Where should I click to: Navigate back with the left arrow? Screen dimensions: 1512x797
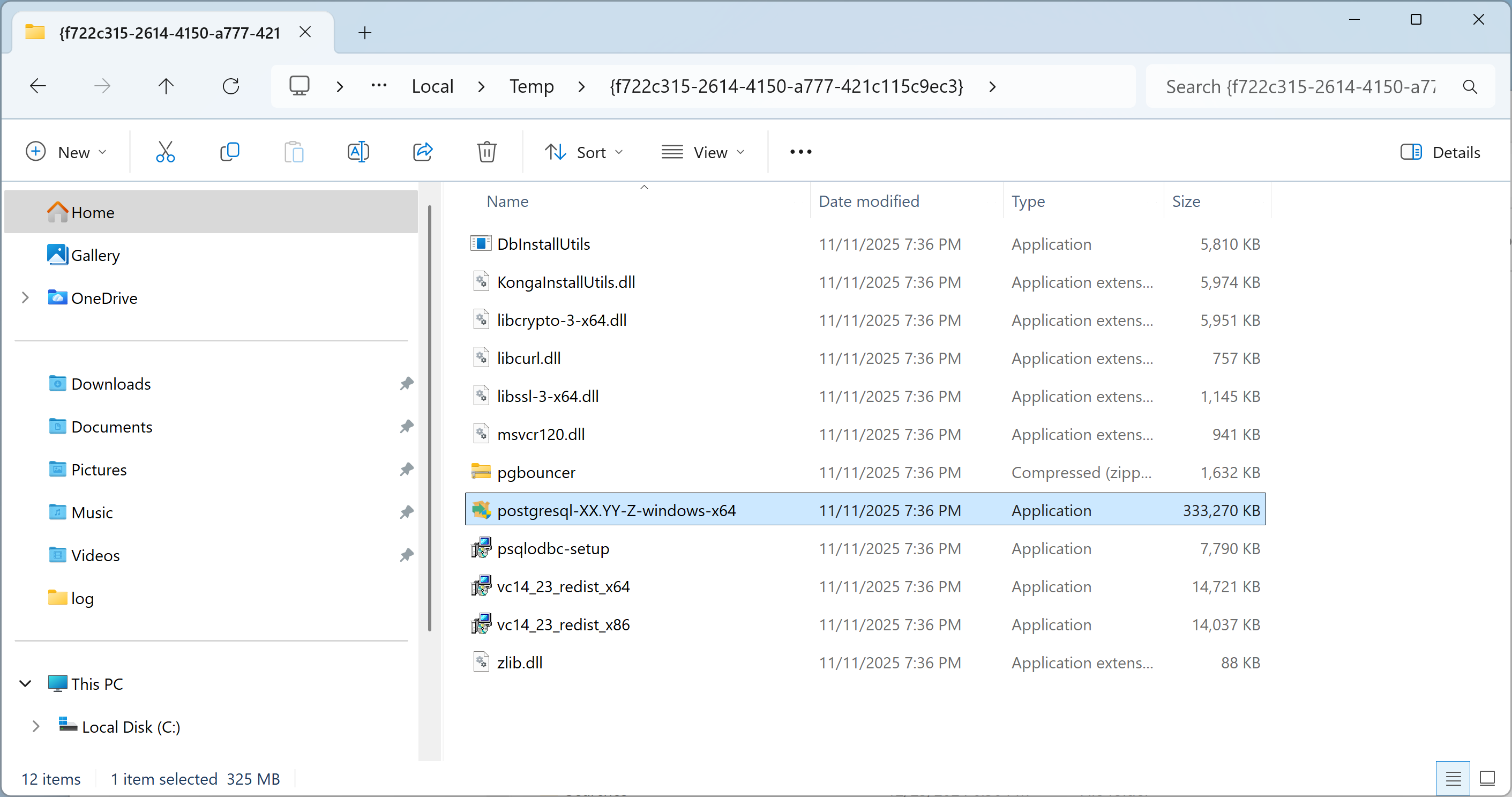(x=38, y=86)
